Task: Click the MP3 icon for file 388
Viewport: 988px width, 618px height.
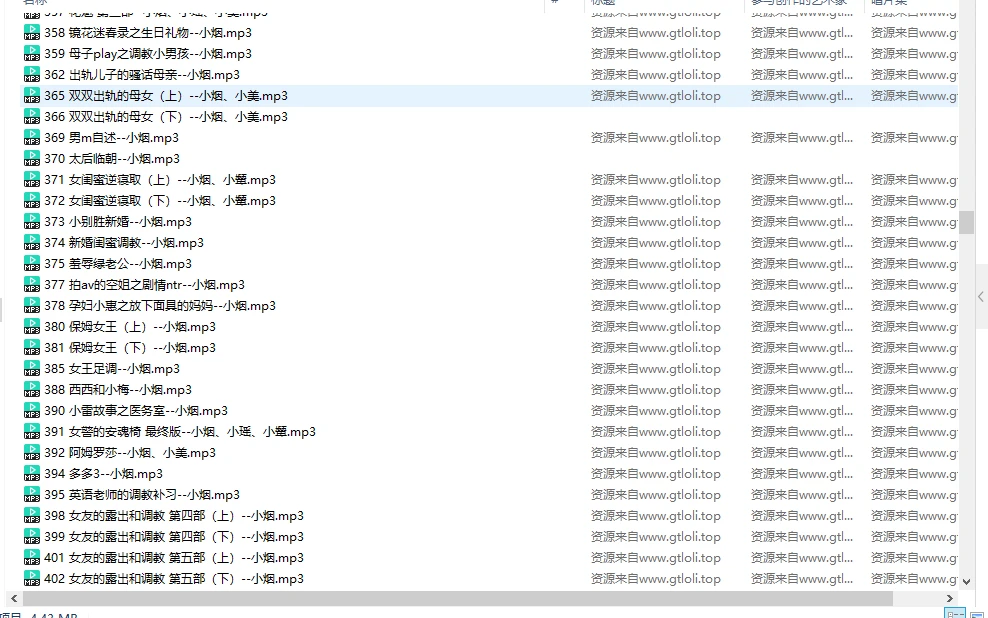Action: pyautogui.click(x=32, y=390)
